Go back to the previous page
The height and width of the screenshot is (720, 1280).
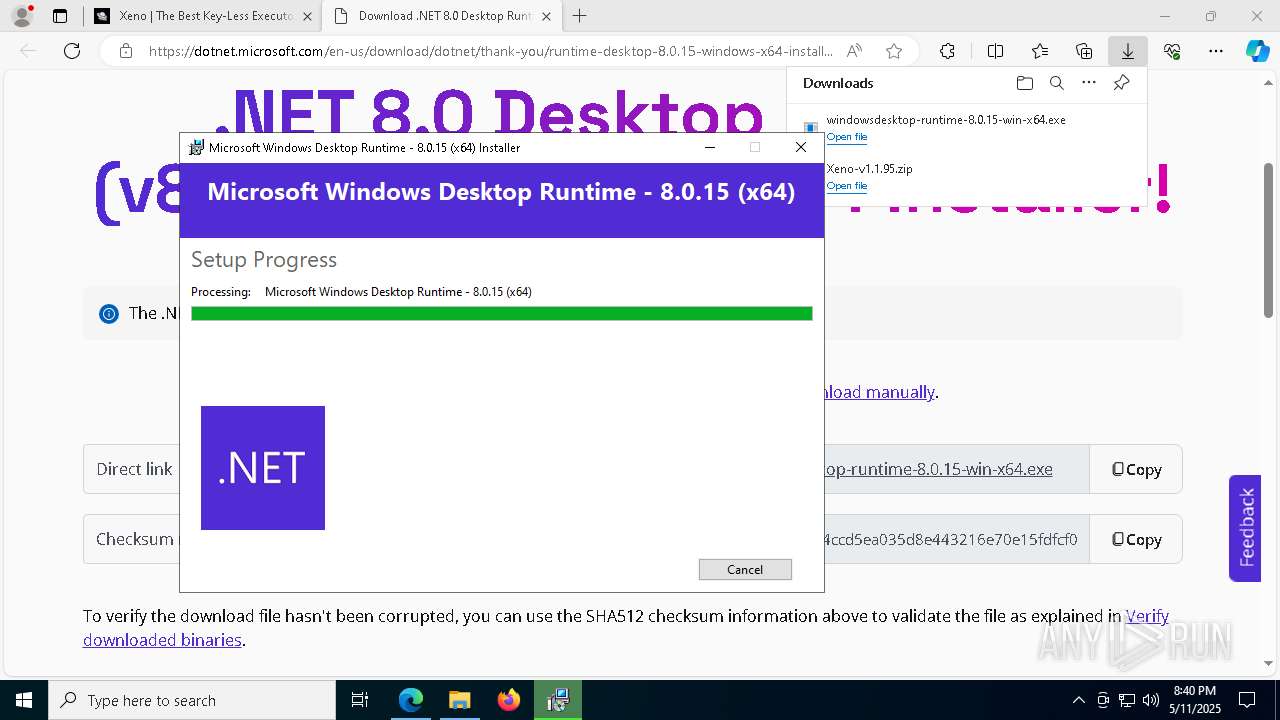29,51
